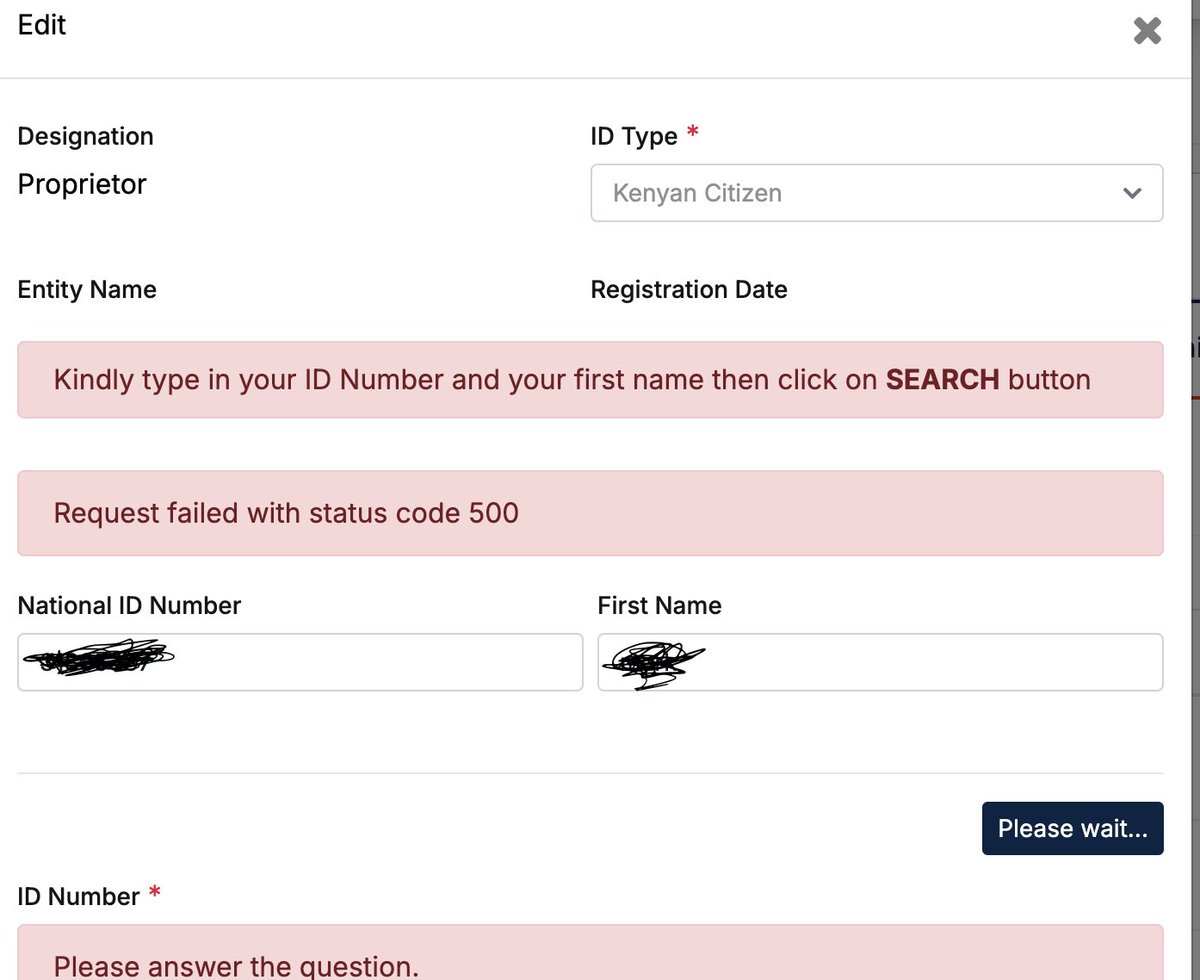Click the 'Request failed with status code 500' alert

pos(590,513)
